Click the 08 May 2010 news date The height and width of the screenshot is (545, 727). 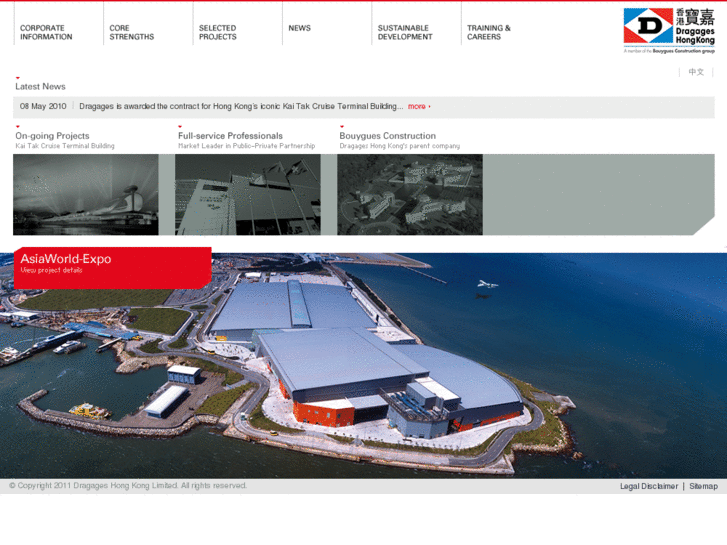(x=43, y=106)
